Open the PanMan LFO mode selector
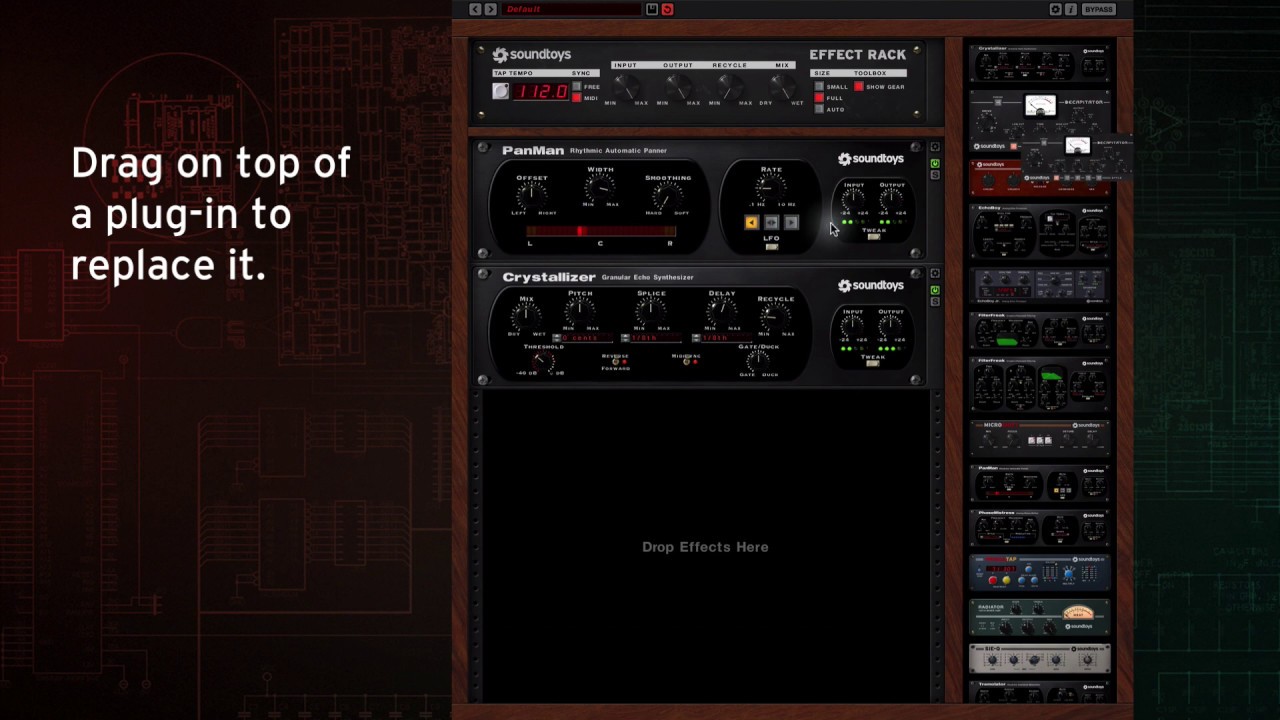 pos(771,246)
